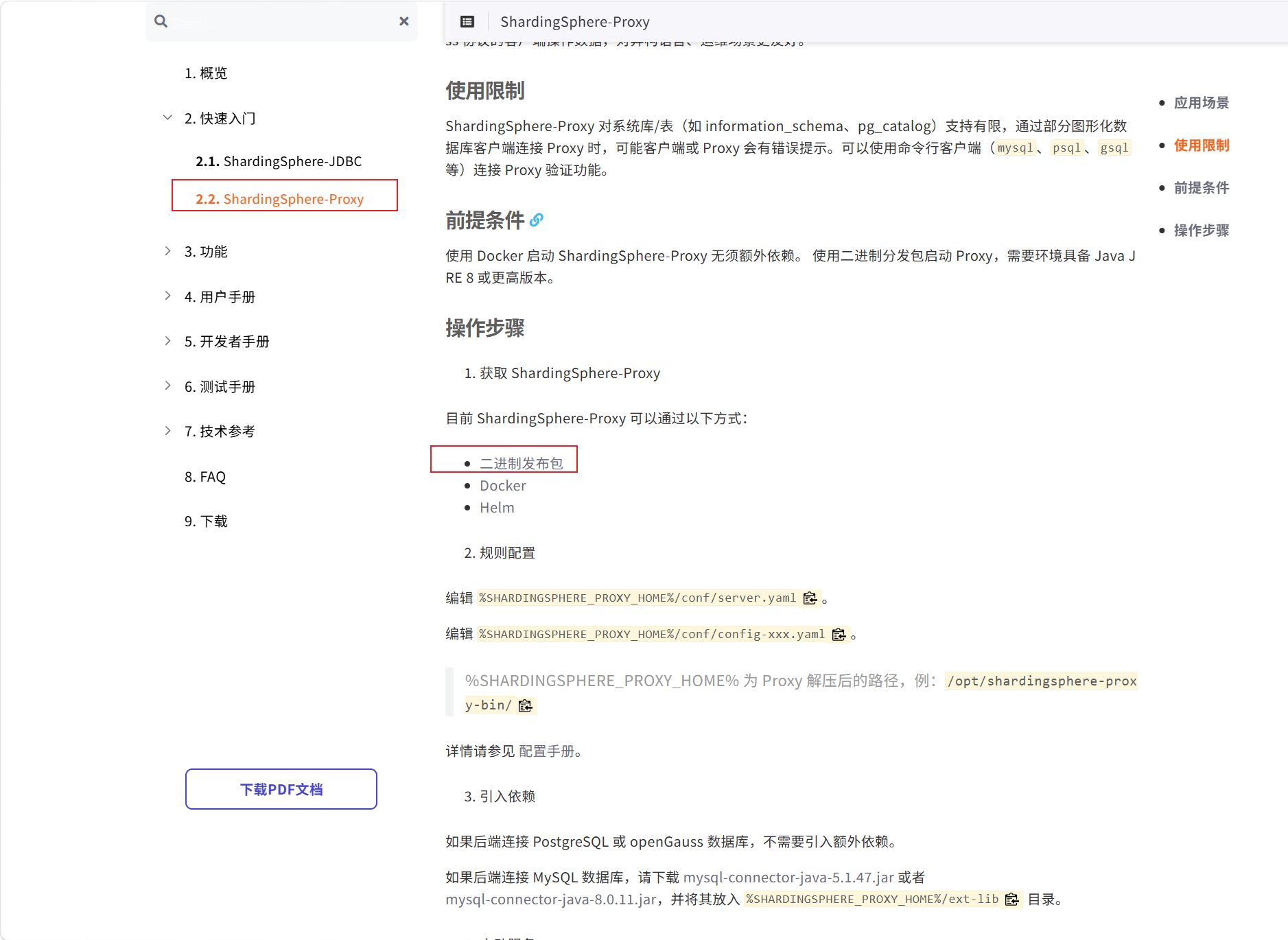Open the 9. 下载 page
Viewport: 1288px width, 940px height.
point(206,521)
